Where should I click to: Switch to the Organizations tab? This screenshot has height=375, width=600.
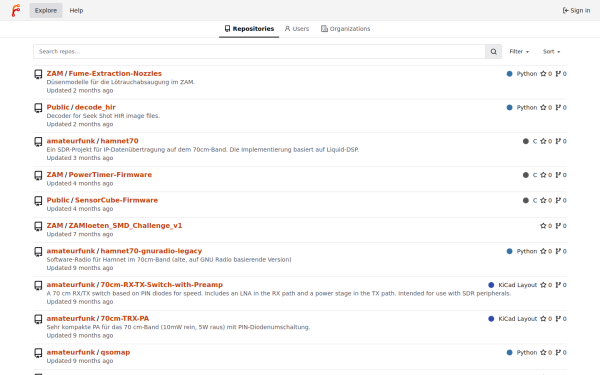[x=346, y=29]
